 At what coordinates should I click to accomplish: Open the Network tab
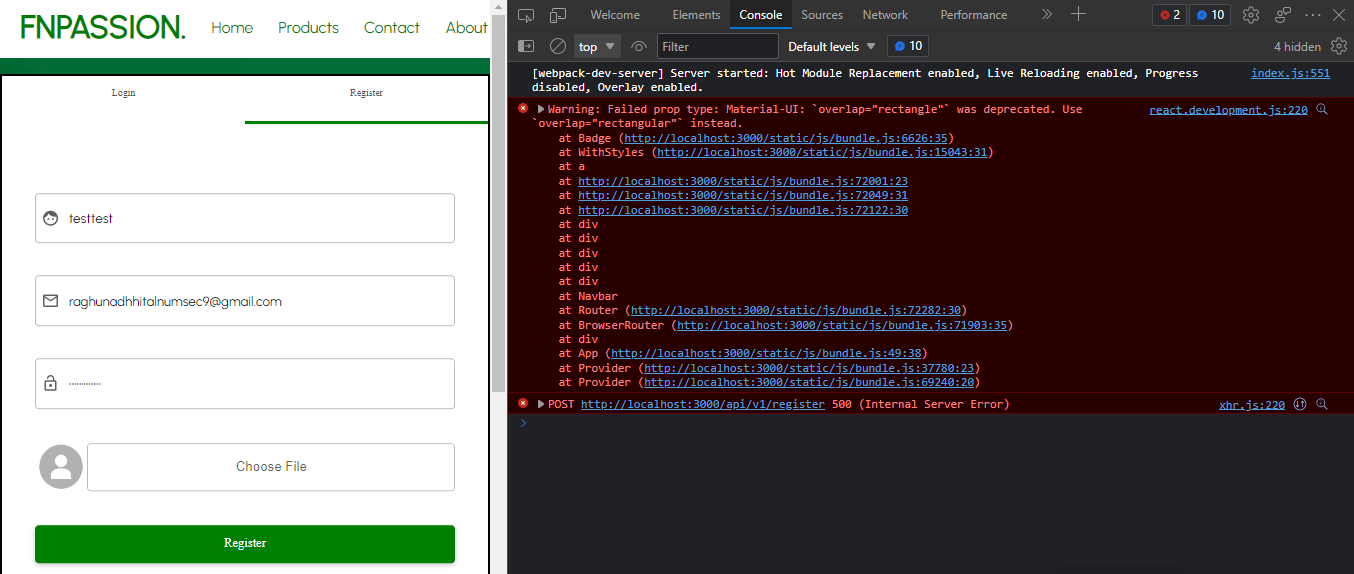point(885,15)
